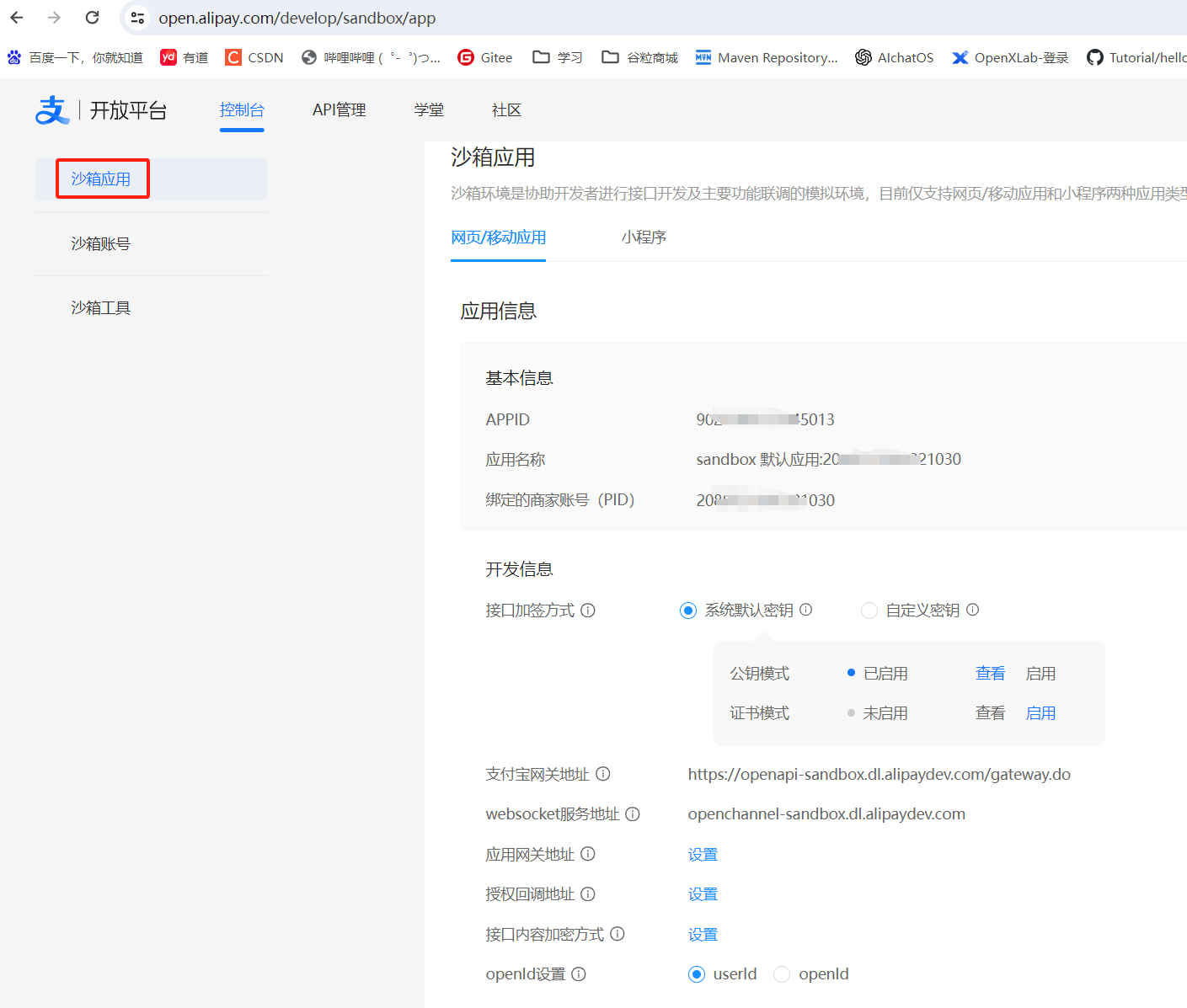Open the Gitee bookmark

485,57
